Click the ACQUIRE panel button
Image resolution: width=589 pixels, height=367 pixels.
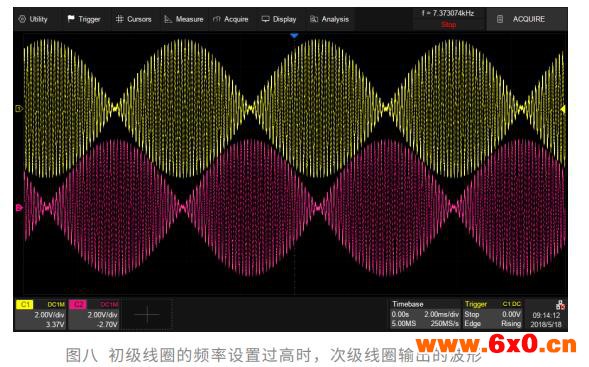527,19
